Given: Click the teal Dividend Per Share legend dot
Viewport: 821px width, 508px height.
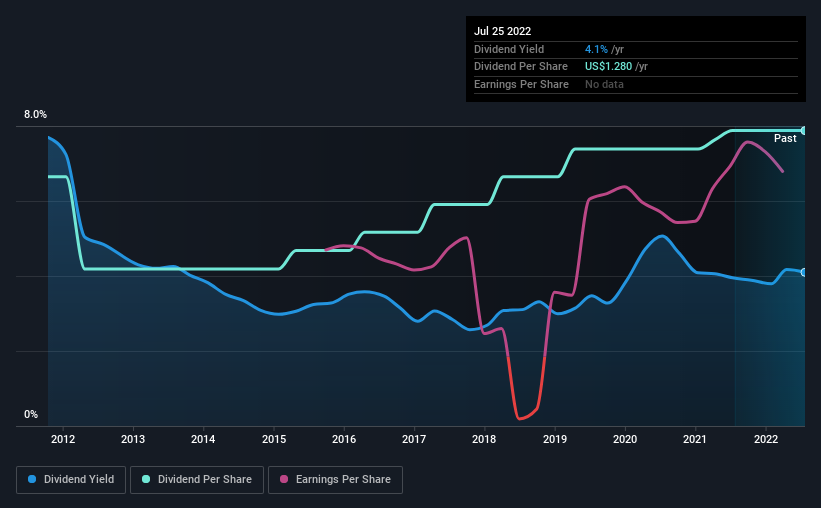Looking at the screenshot, I should pos(146,479).
